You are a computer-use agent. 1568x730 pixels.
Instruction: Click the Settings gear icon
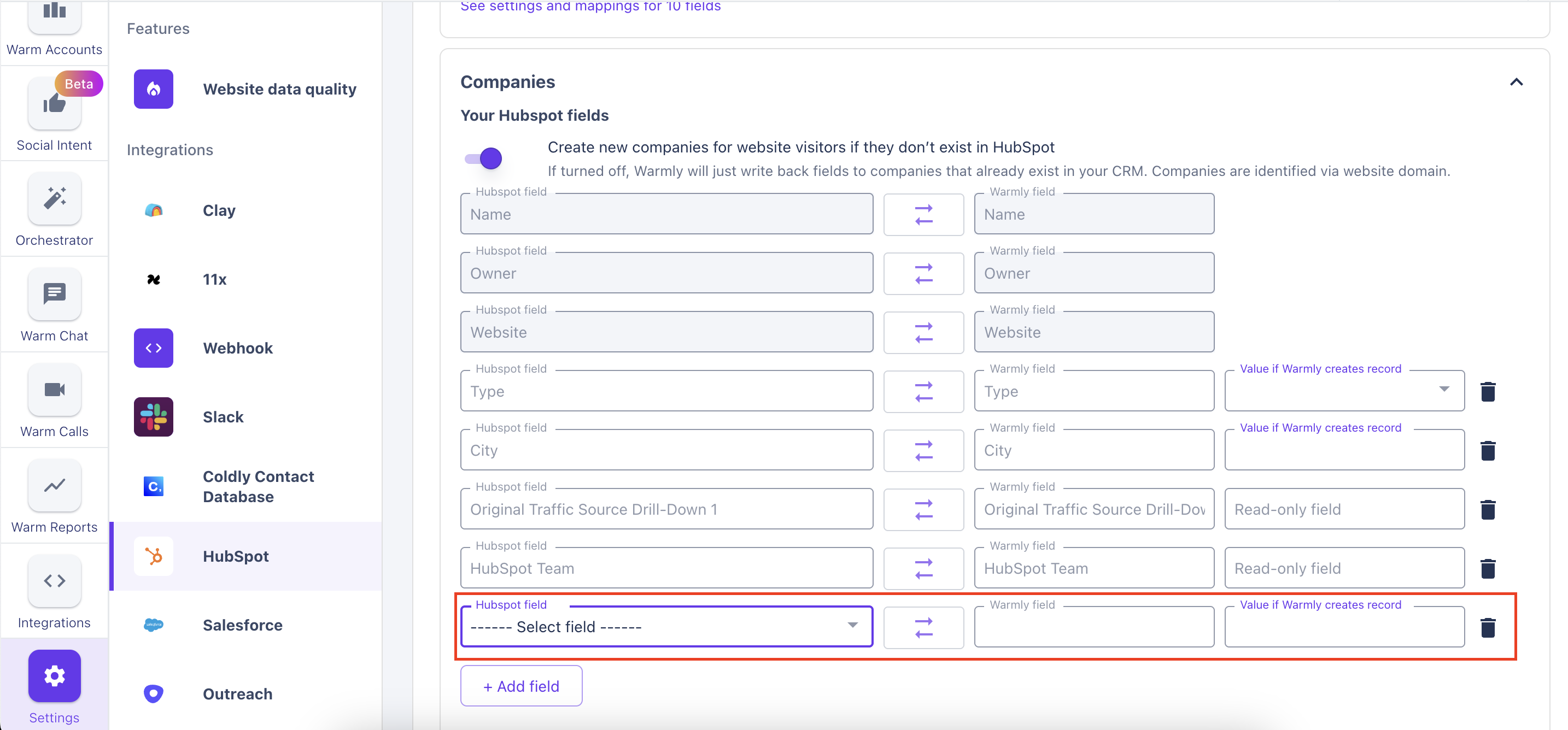click(x=54, y=676)
